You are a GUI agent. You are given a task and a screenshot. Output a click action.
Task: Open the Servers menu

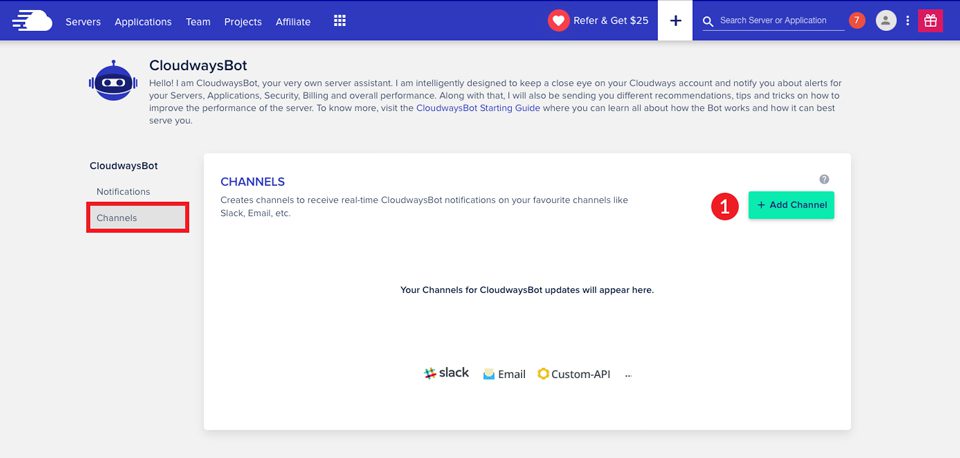83,21
